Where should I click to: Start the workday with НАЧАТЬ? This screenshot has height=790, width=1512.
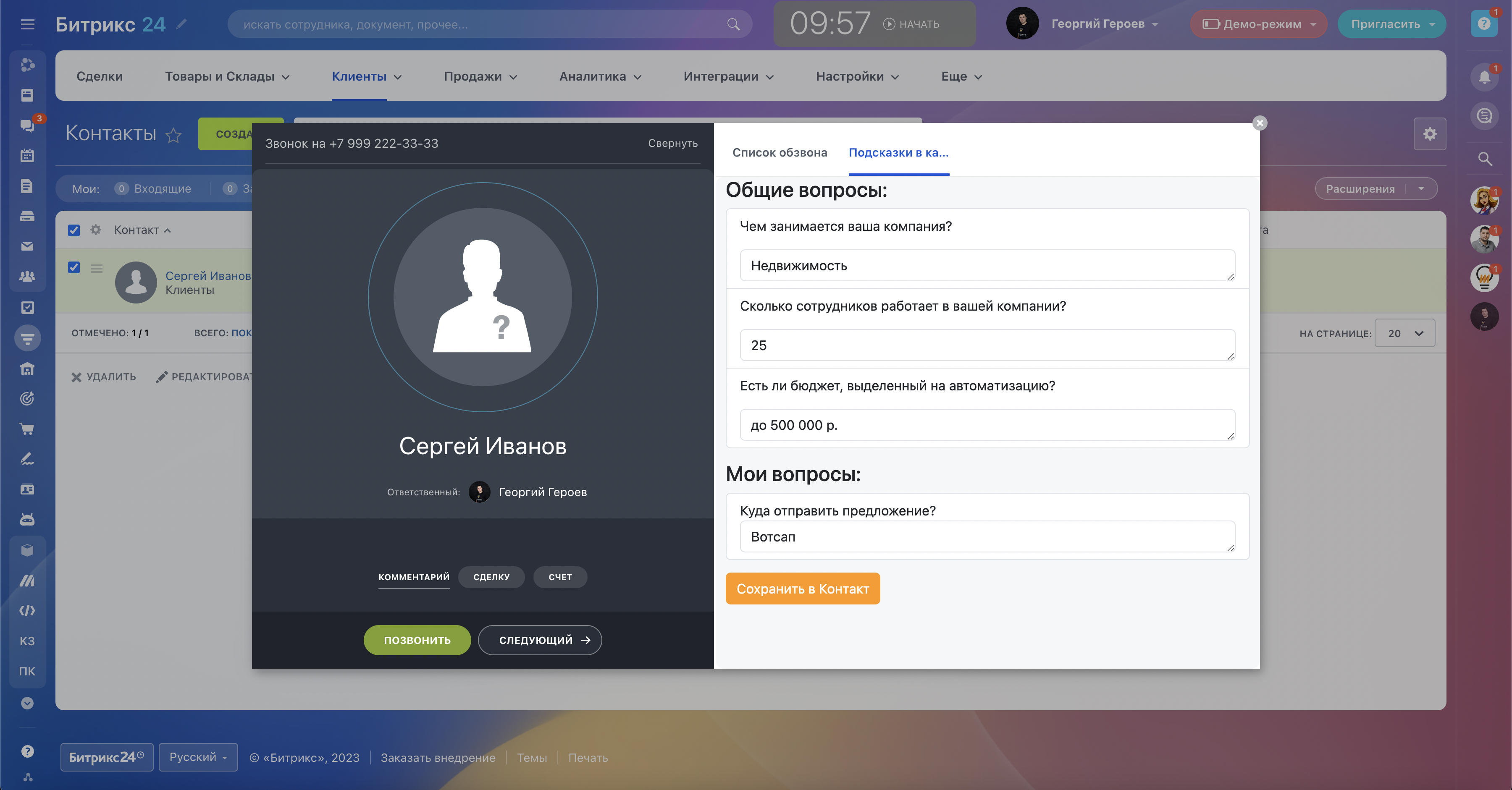911,24
